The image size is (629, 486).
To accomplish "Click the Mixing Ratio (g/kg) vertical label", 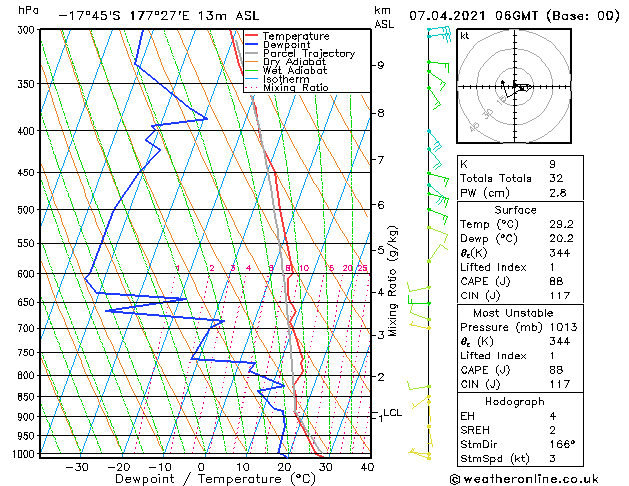I will [x=392, y=281].
